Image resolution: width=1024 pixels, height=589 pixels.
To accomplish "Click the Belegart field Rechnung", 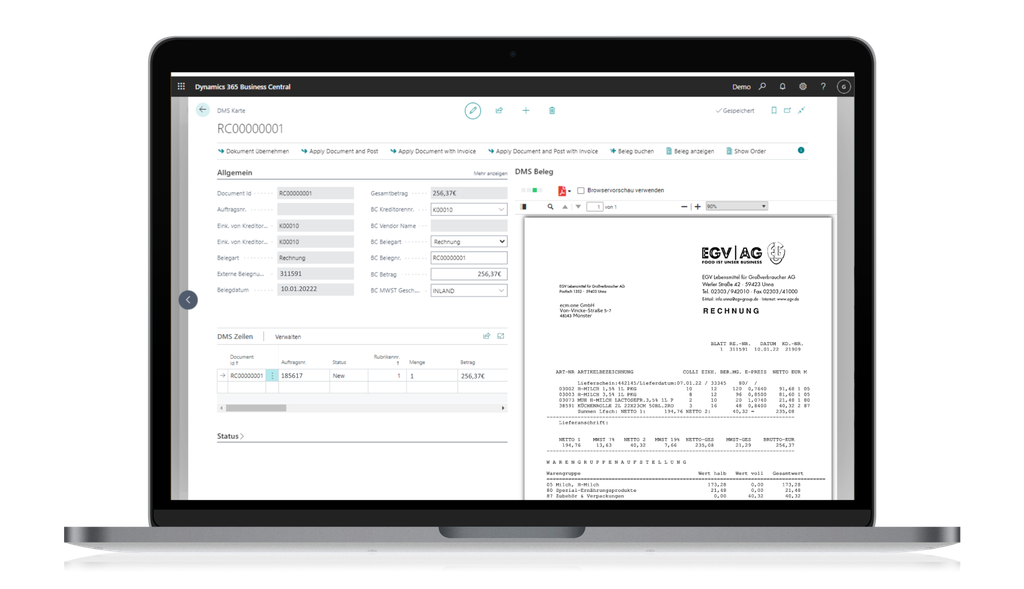I will pyautogui.click(x=315, y=258).
